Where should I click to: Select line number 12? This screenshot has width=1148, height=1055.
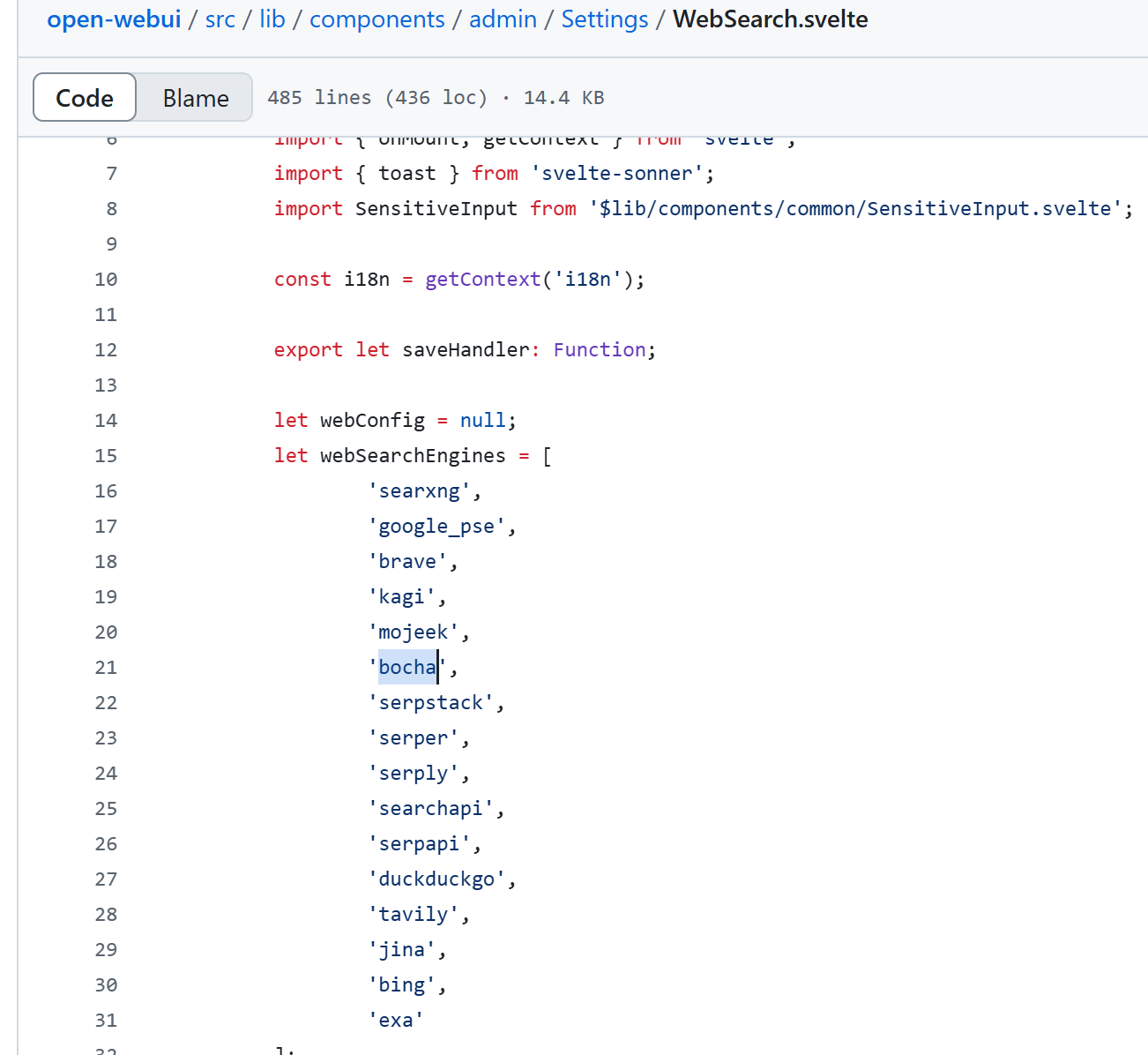(106, 350)
